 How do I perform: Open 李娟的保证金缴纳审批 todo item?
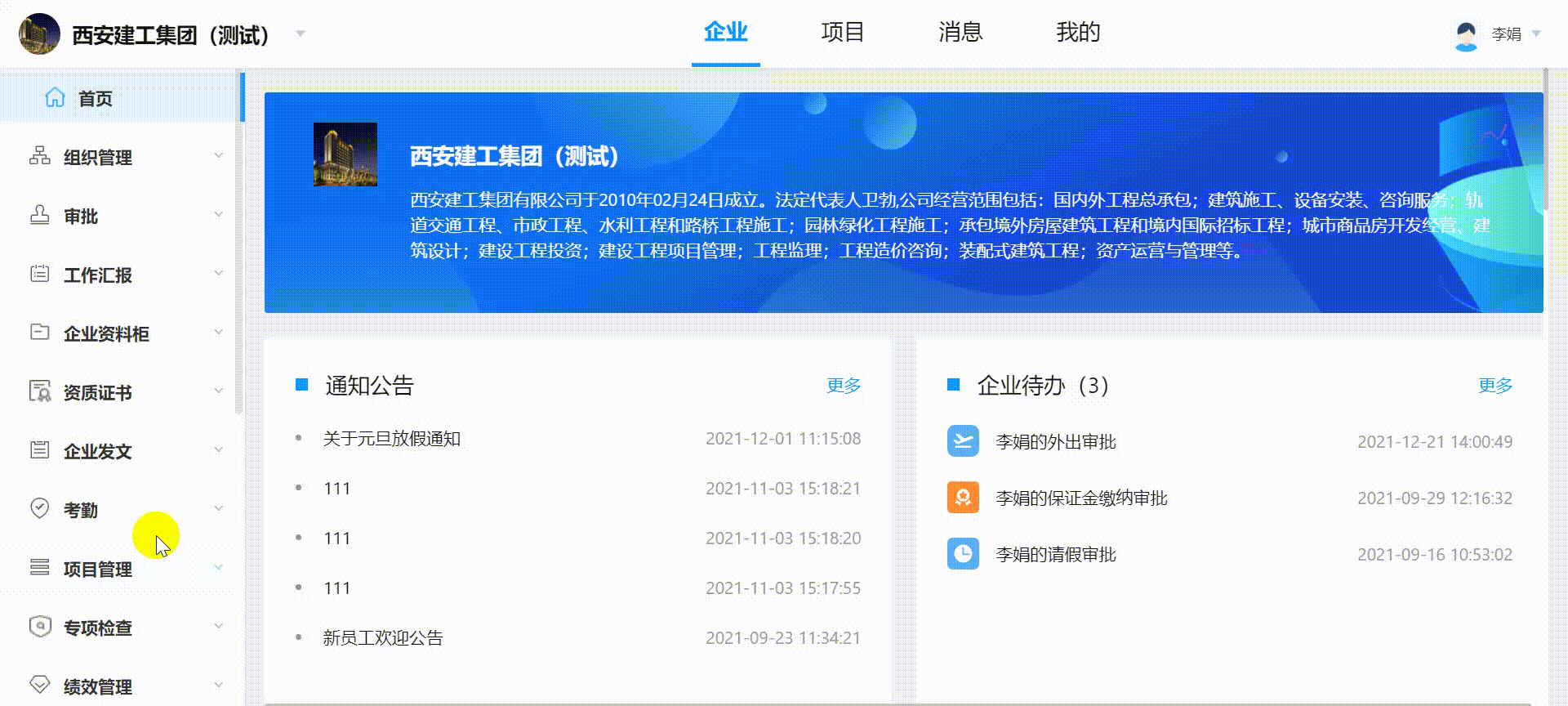[1081, 498]
